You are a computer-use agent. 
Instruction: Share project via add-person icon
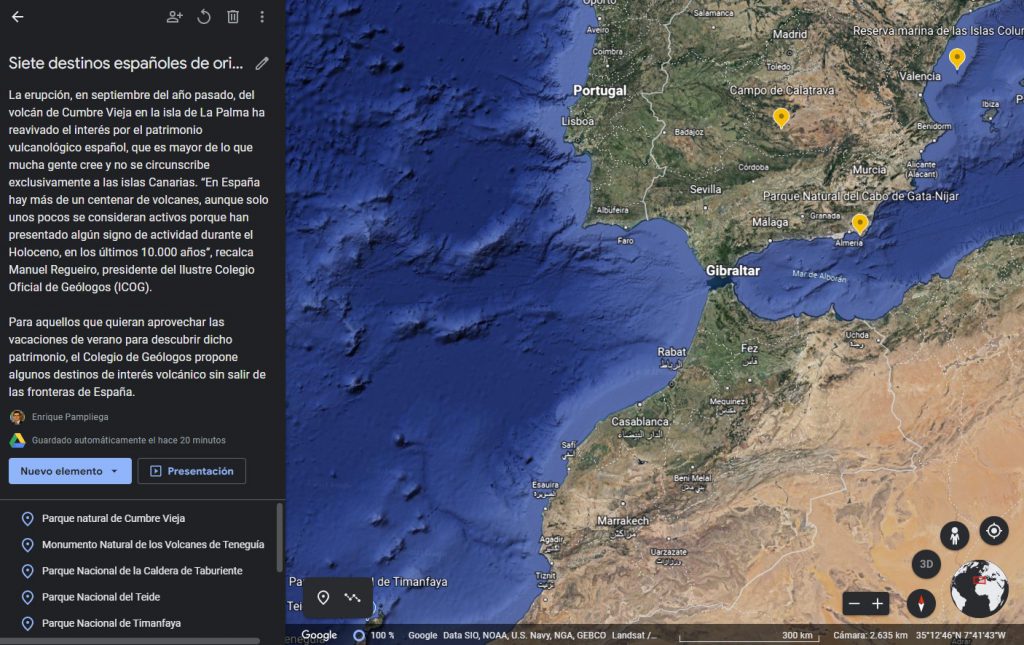(x=174, y=17)
